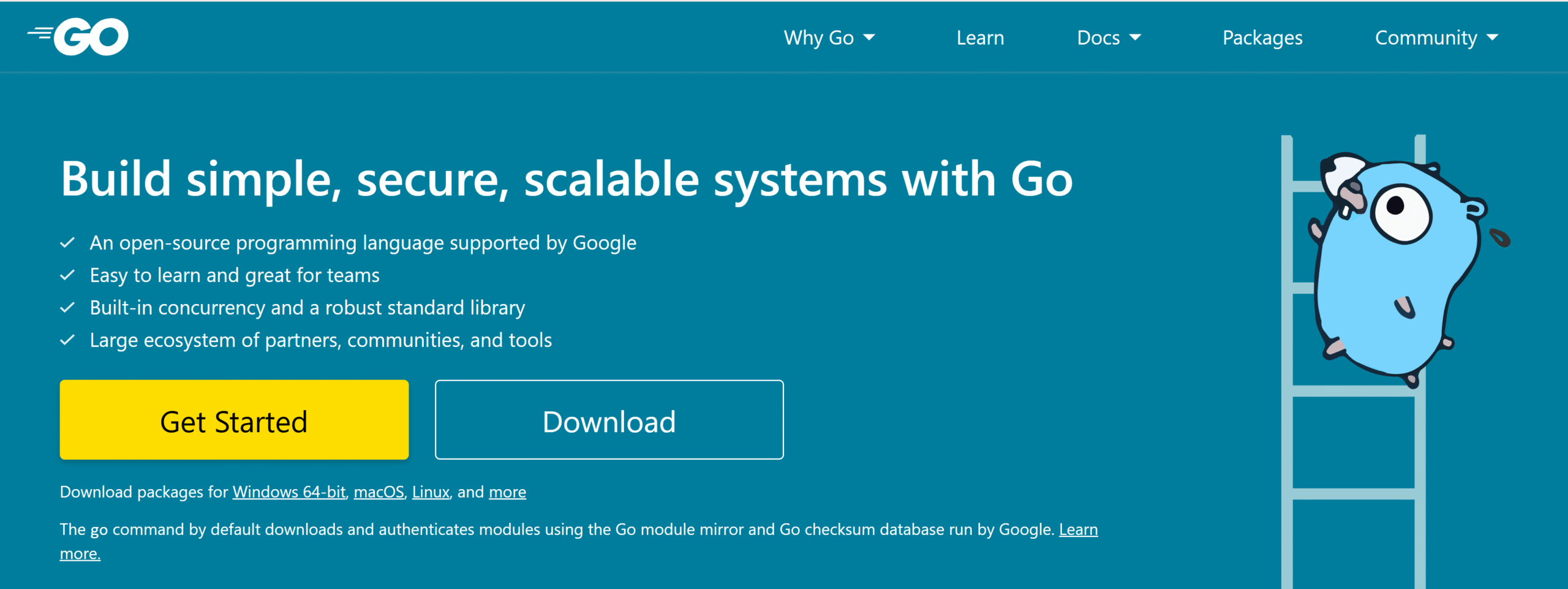
Task: Click the checkmark beside 'An open-source programming language'
Action: [67, 243]
